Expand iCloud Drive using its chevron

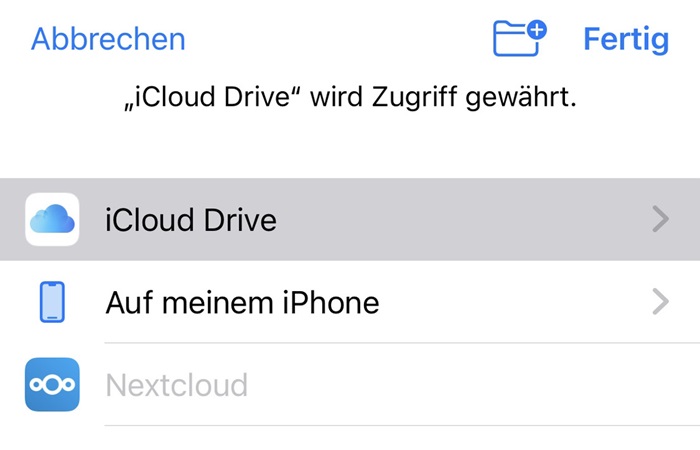click(x=660, y=219)
